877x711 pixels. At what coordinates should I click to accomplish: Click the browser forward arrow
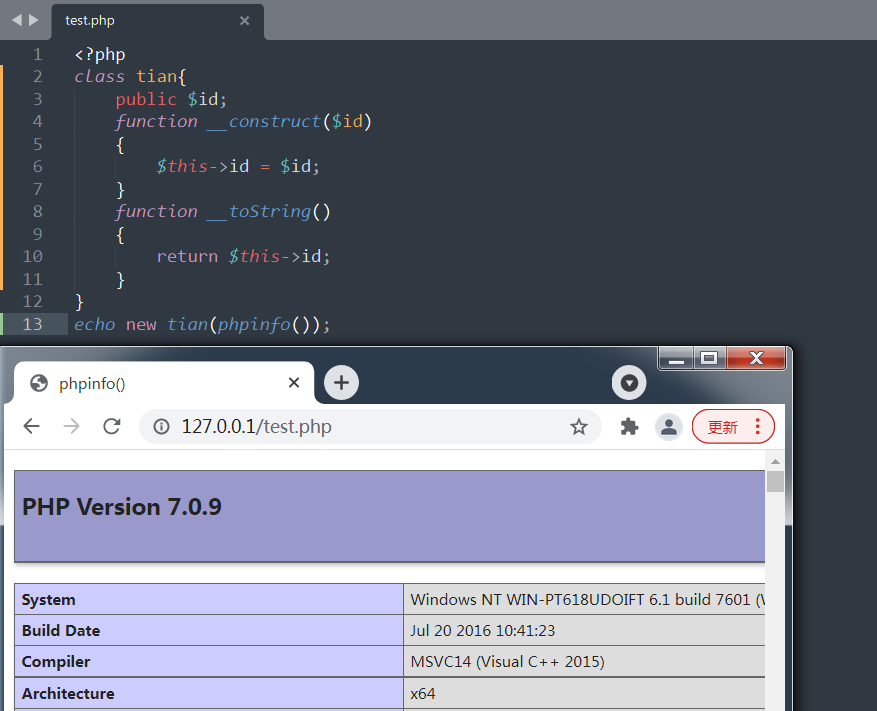pyautogui.click(x=71, y=427)
